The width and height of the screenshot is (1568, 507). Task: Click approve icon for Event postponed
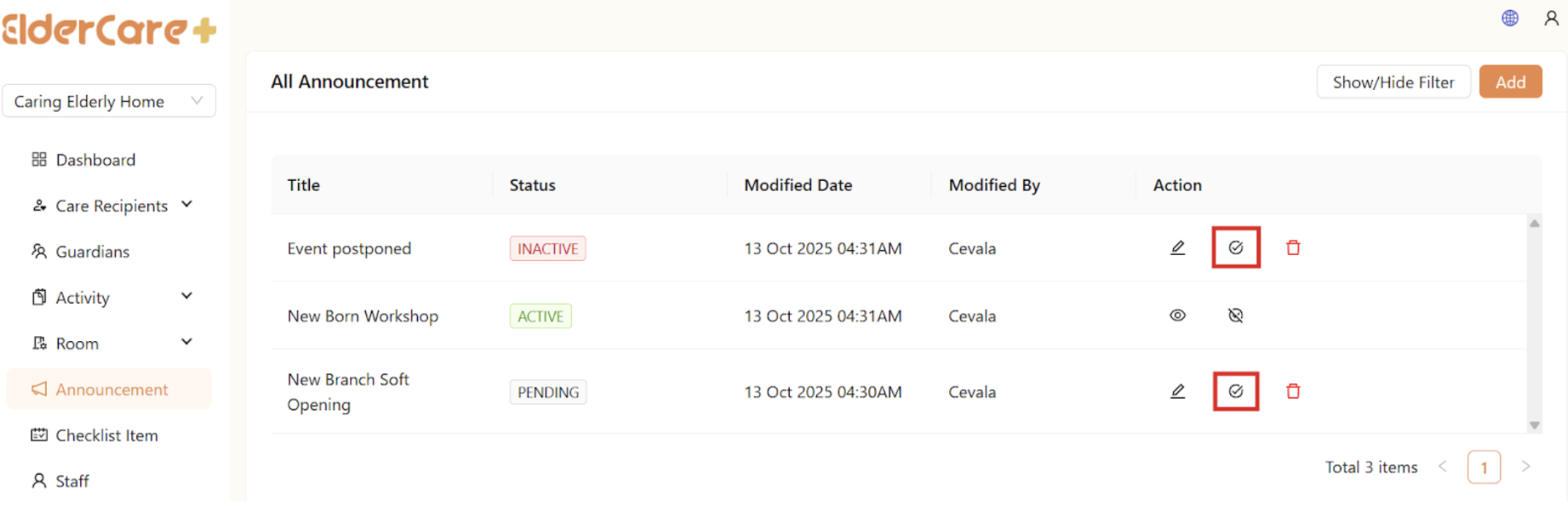pos(1235,248)
